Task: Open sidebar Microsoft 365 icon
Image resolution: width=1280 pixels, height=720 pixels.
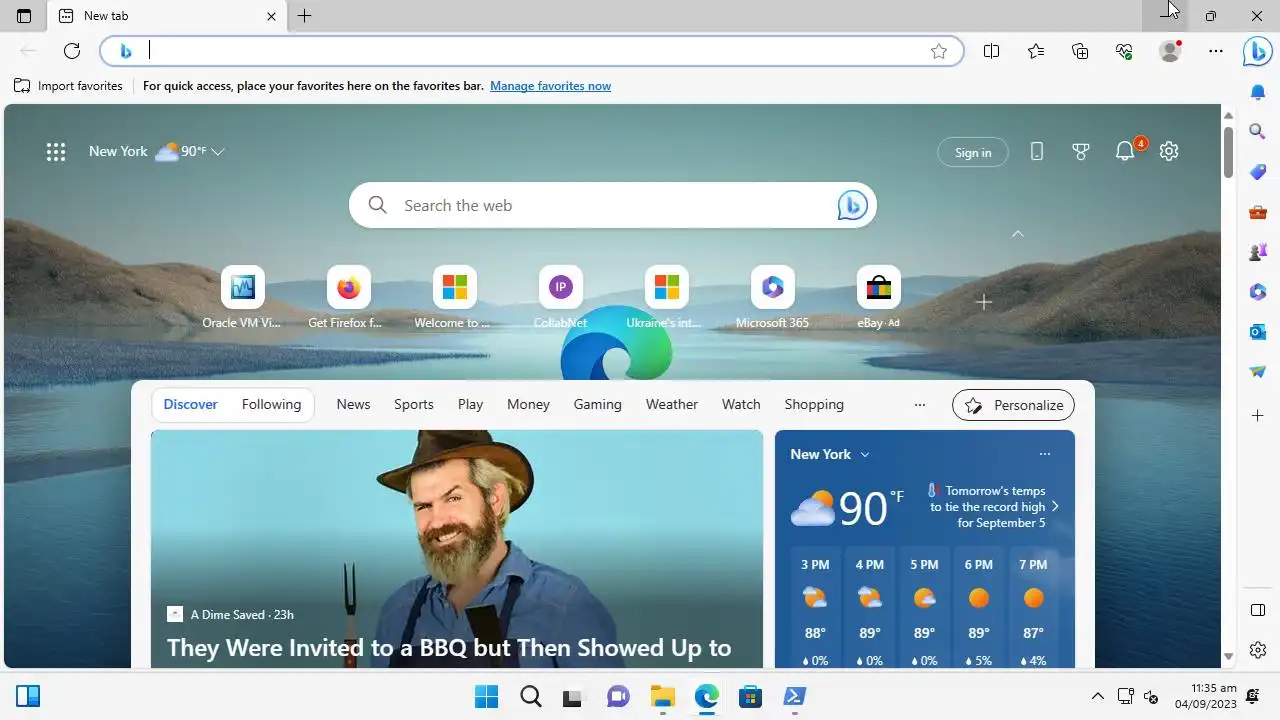Action: (1258, 292)
